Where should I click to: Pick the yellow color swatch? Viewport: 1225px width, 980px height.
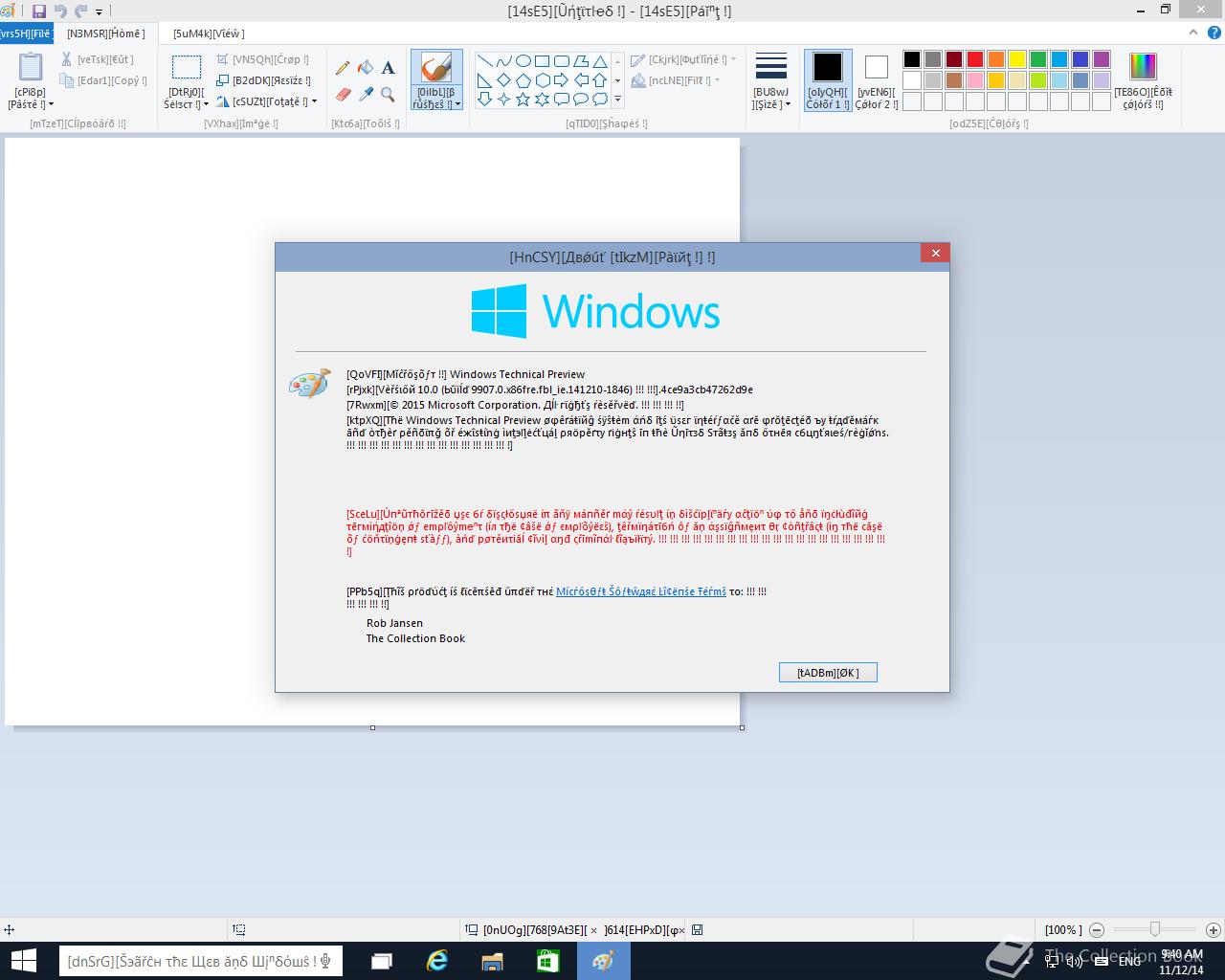tap(1016, 59)
